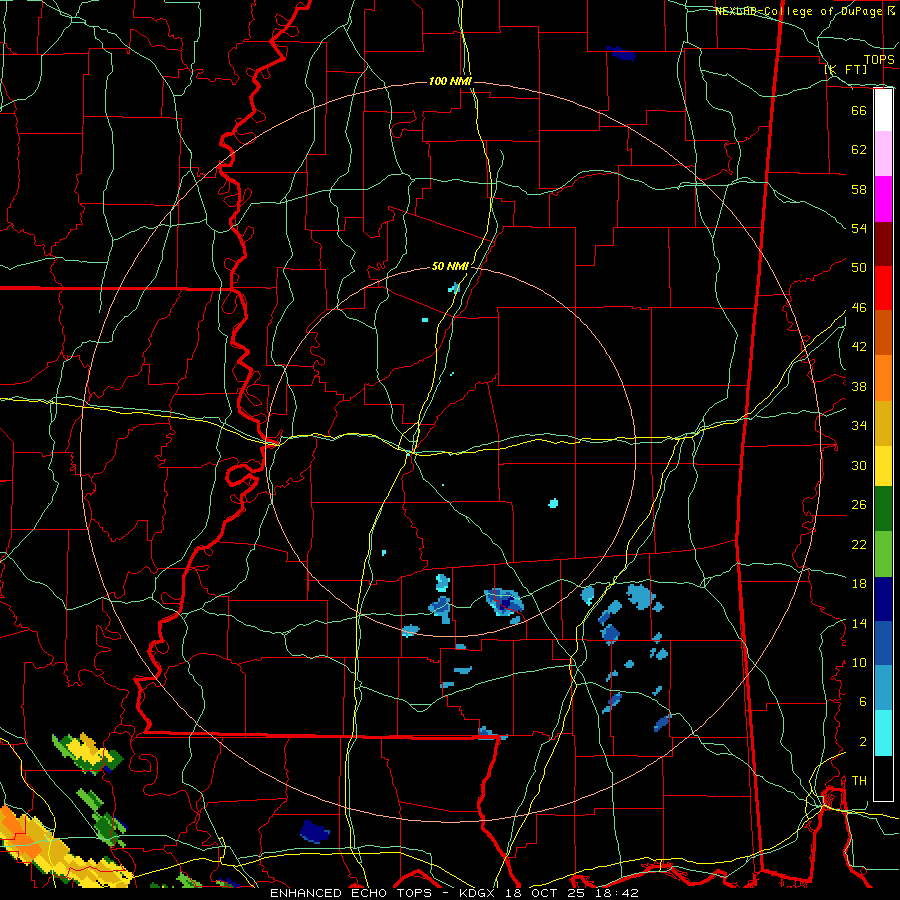Click the dark maroon legend swatch
The image size is (900, 900).
point(883,243)
